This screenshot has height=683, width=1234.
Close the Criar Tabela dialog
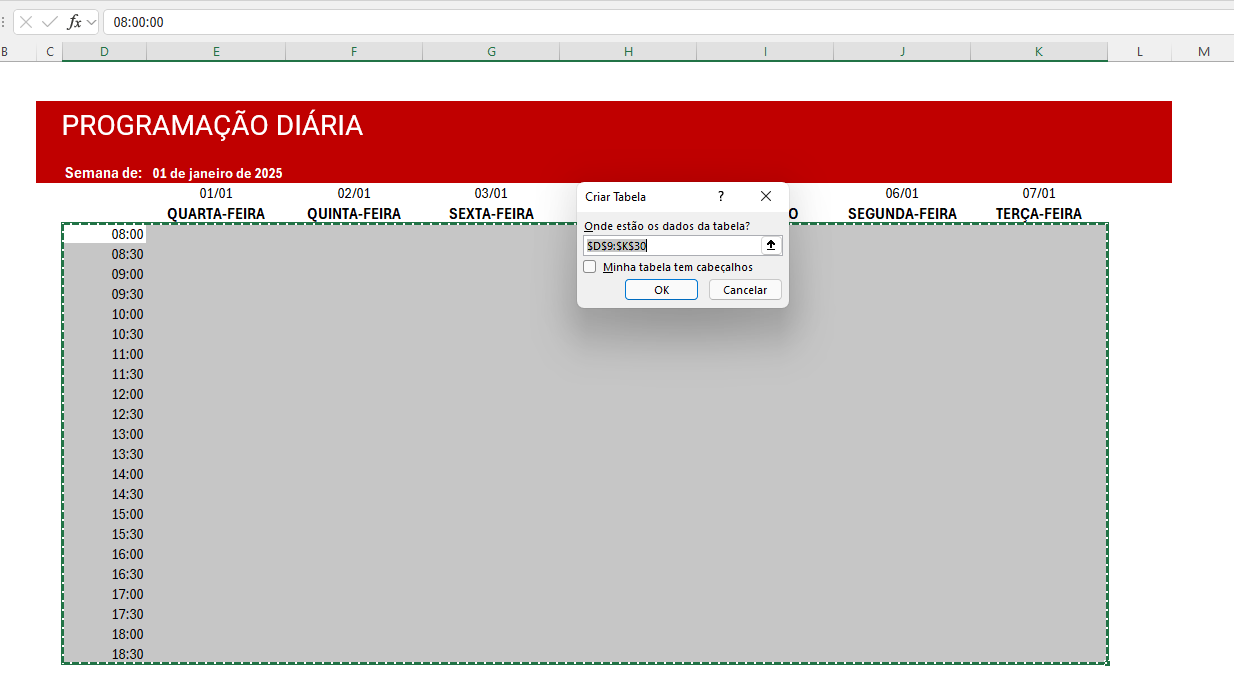coord(766,196)
